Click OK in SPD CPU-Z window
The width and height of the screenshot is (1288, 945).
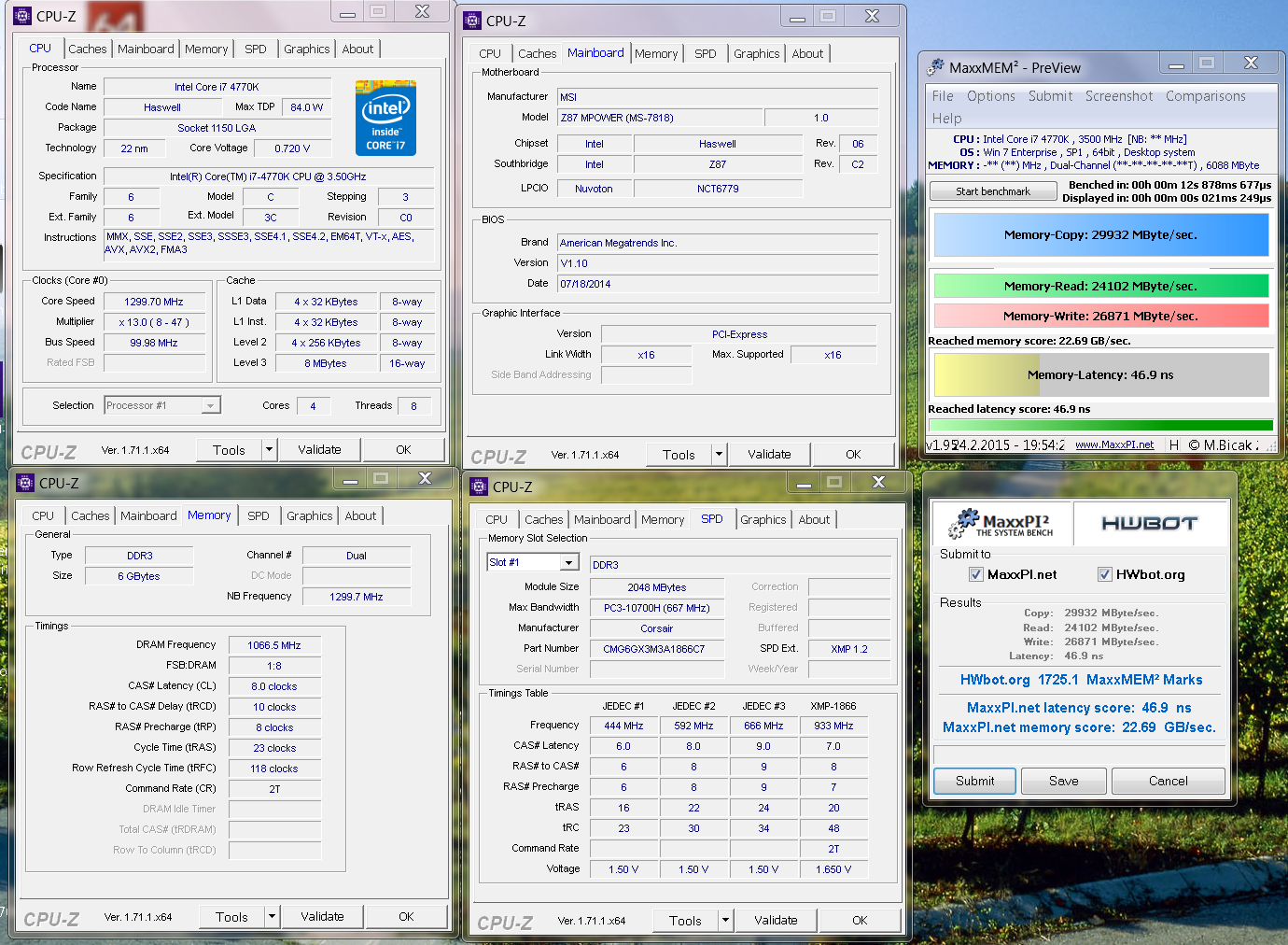tap(860, 920)
